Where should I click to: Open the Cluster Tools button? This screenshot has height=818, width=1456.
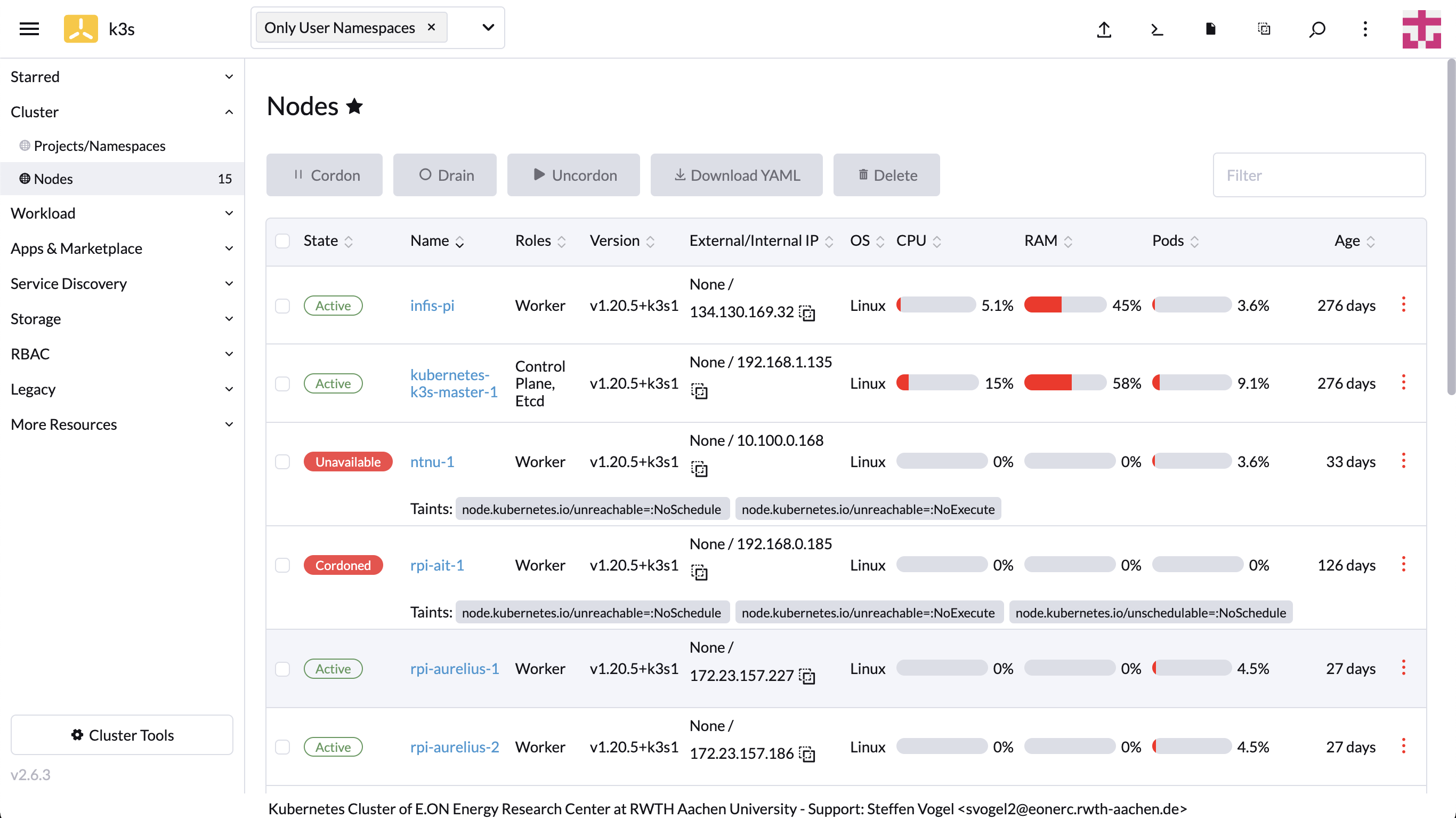(122, 734)
